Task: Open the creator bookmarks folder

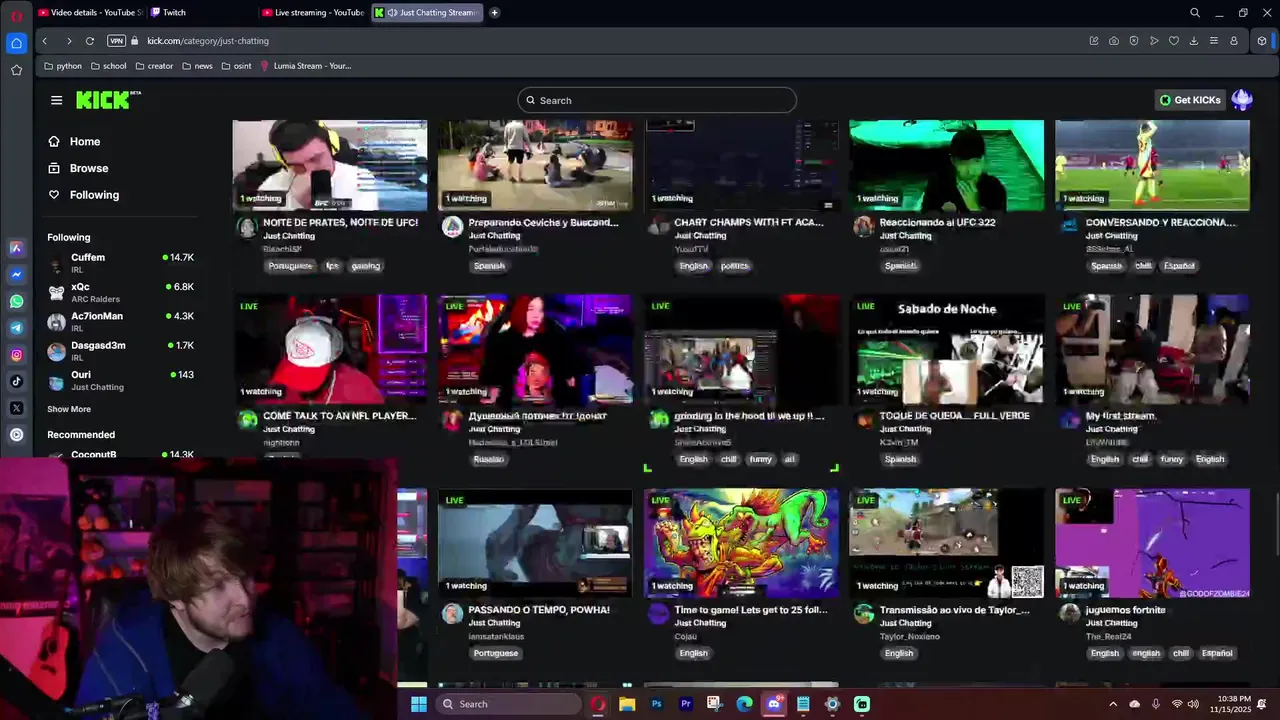Action: coord(154,66)
